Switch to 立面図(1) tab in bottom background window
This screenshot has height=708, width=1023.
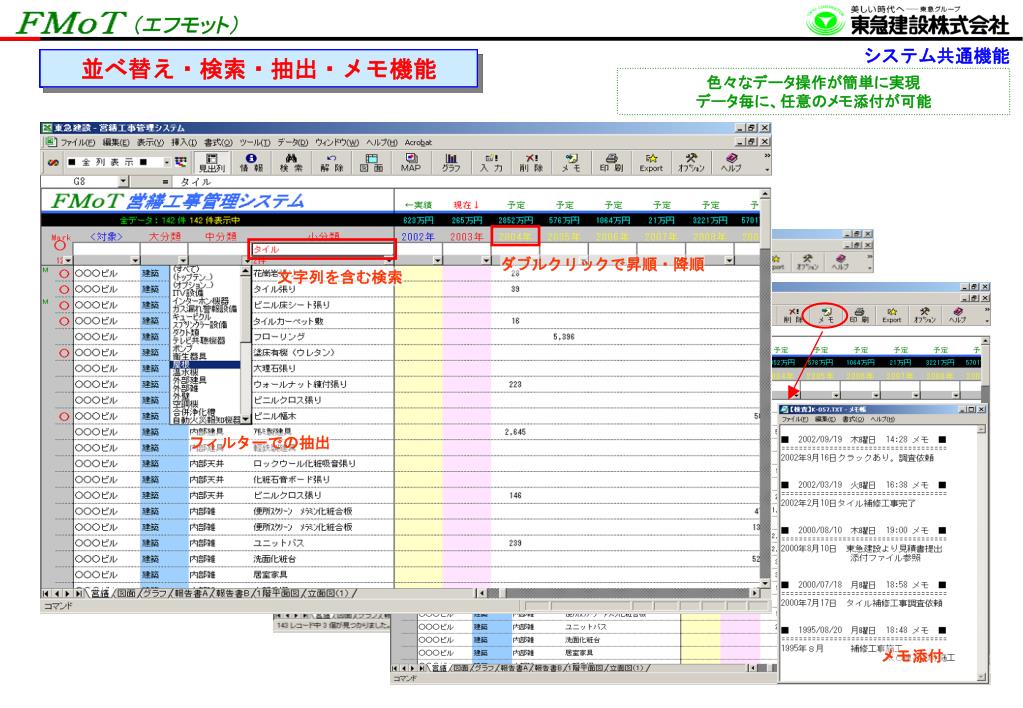point(626,668)
